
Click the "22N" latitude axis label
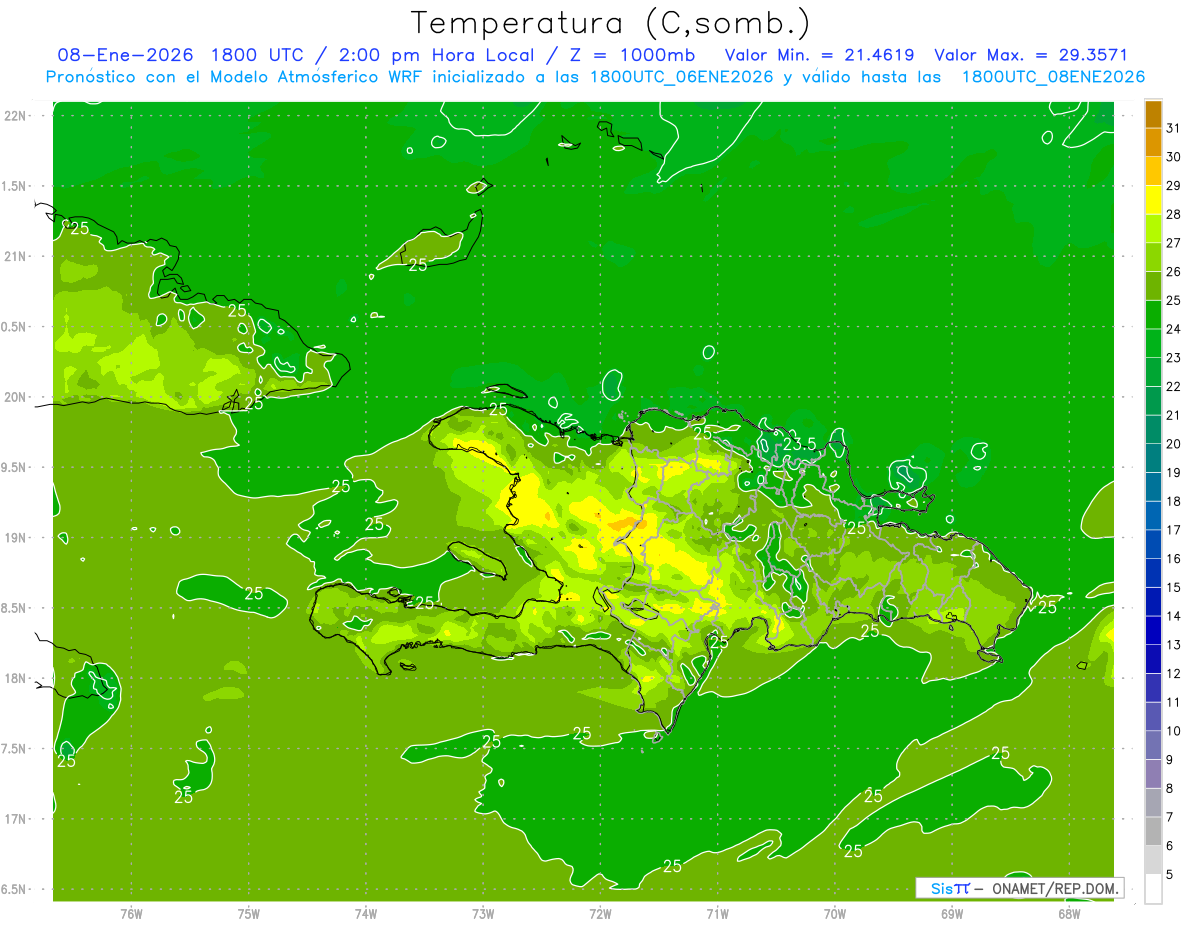pyautogui.click(x=15, y=116)
